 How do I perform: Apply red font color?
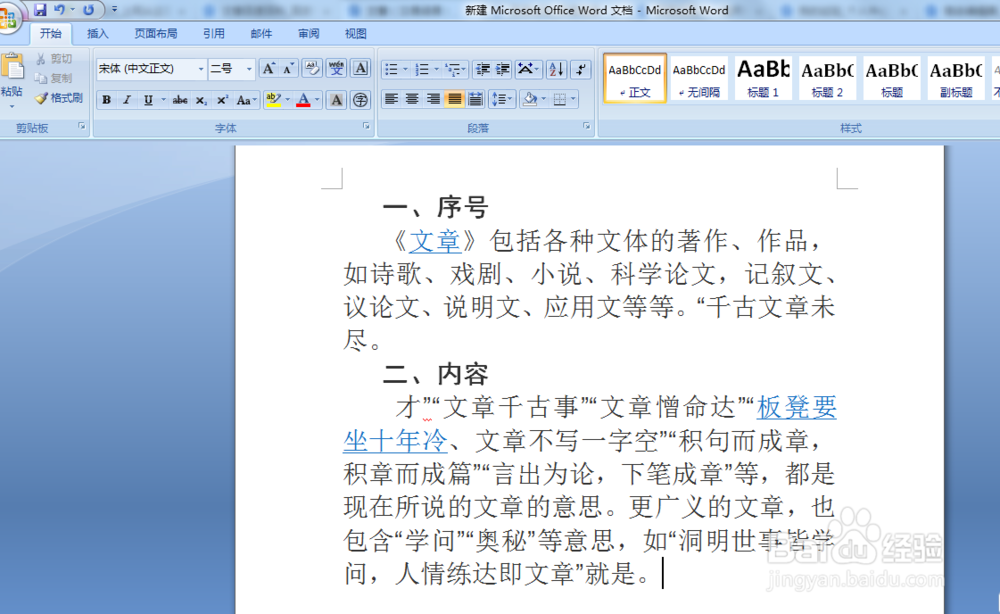pos(304,99)
